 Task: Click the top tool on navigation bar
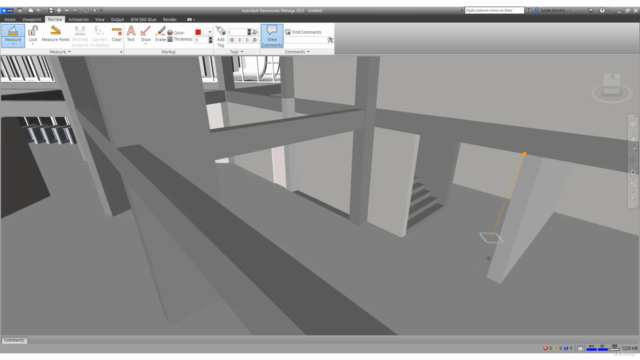633,124
